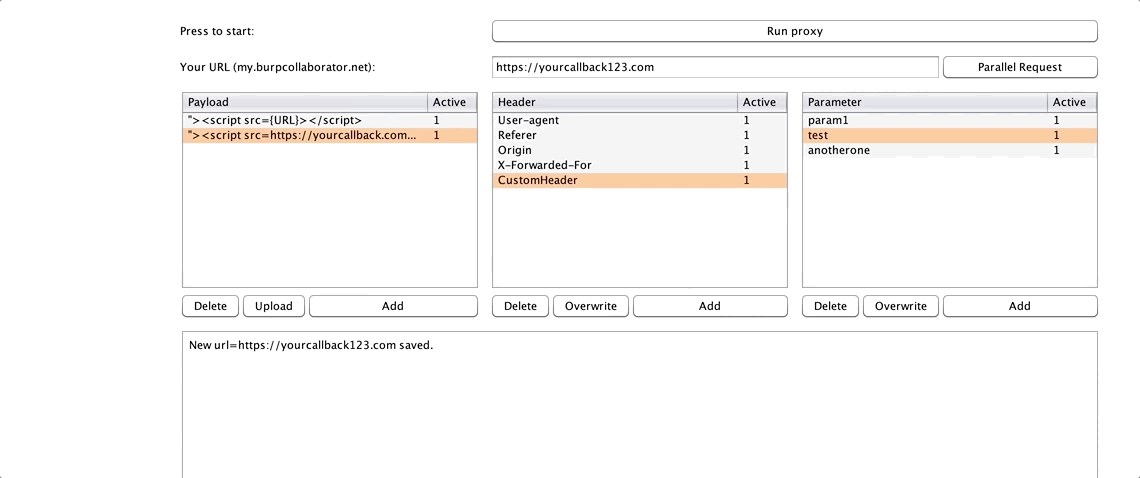
Task: Click Active column header in Payload table
Action: (452, 103)
